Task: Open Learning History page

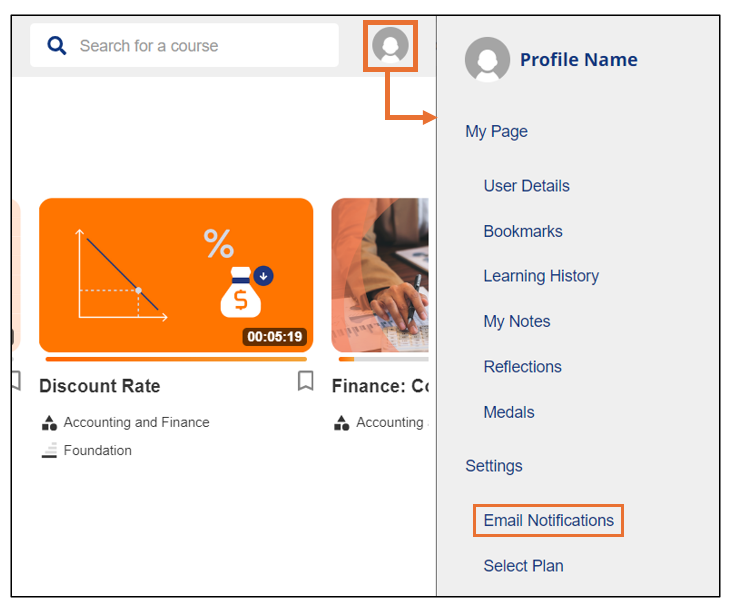Action: 541,276
